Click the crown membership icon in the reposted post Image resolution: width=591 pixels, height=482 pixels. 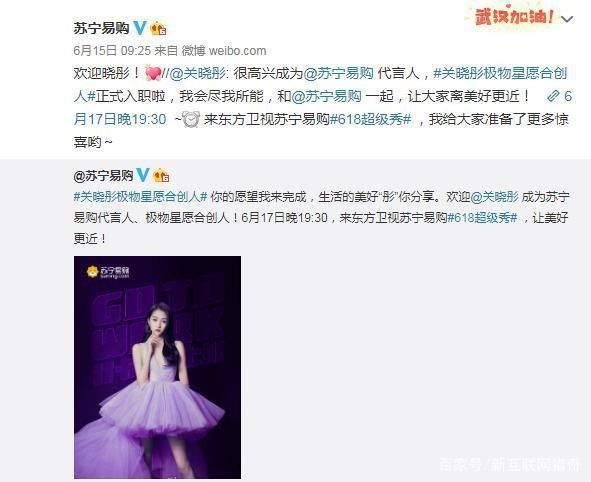(x=161, y=176)
